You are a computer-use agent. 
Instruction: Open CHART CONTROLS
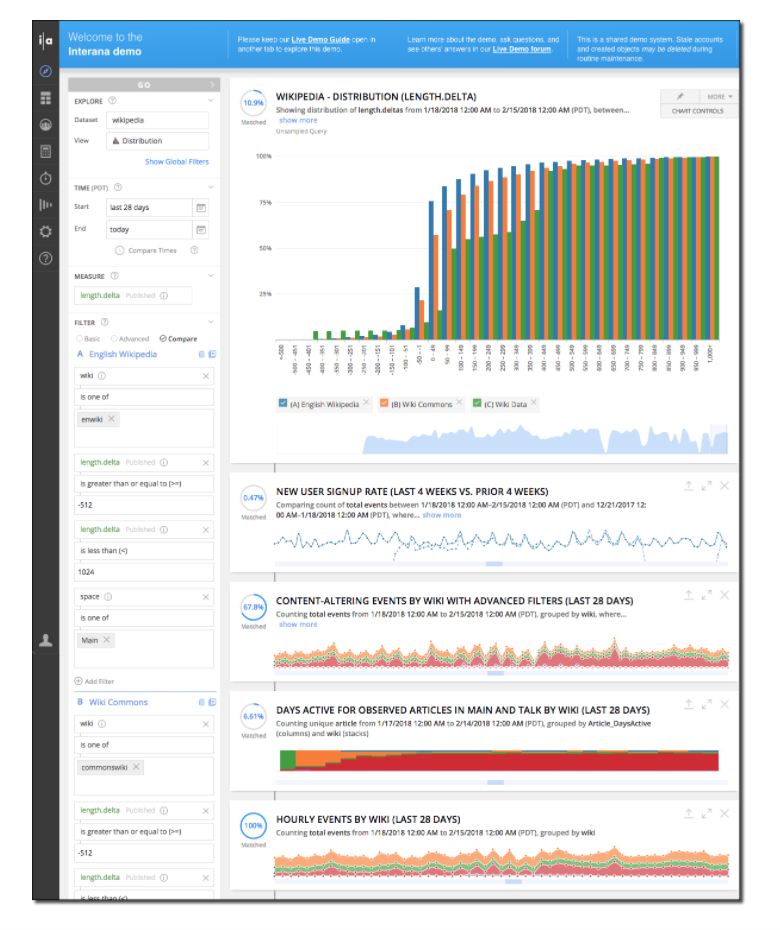point(698,111)
